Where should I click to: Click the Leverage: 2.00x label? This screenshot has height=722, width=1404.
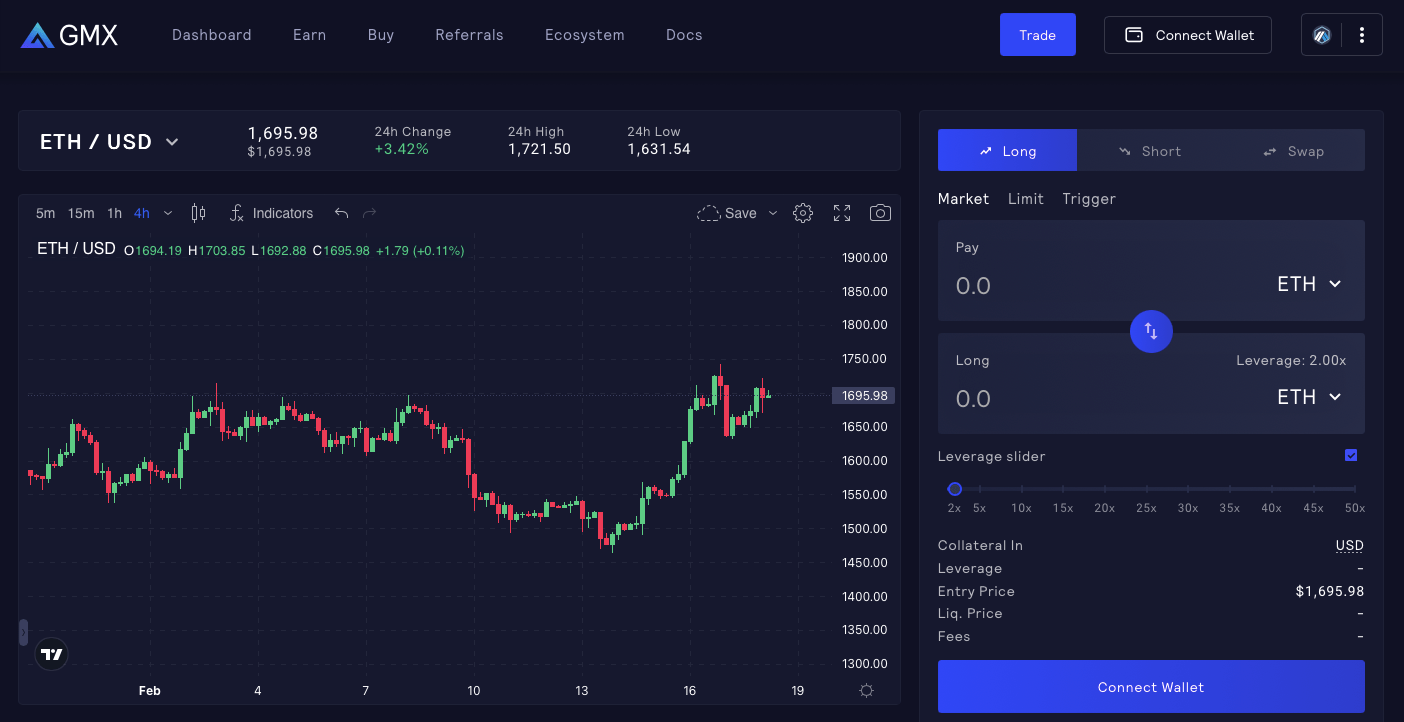[1291, 361]
